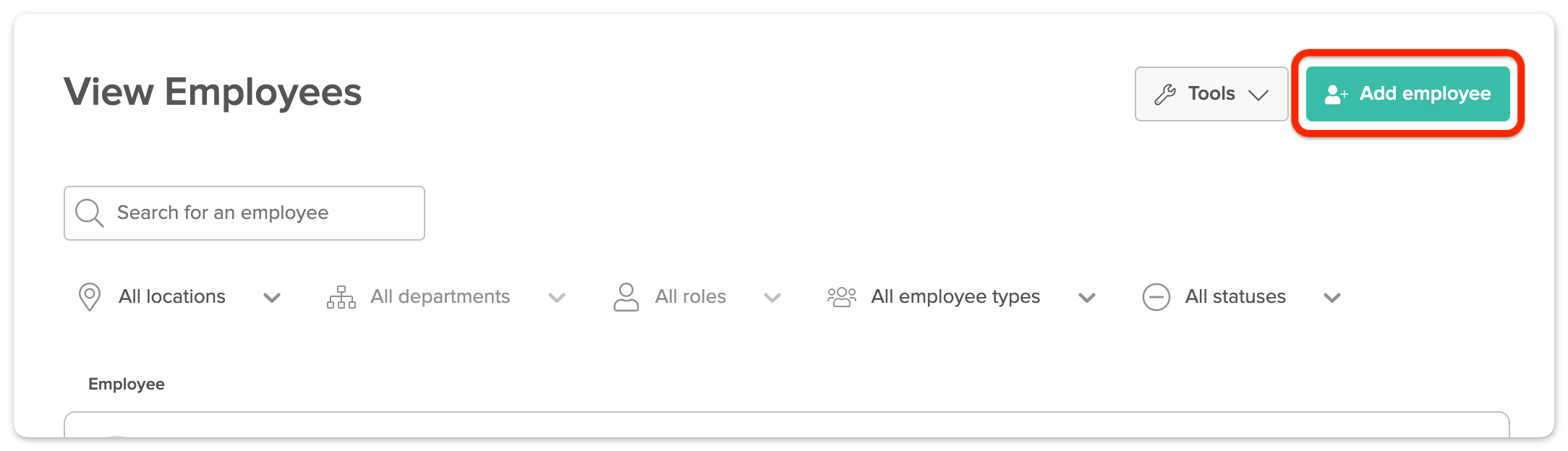Click the magnifying glass search icon
Viewport: 1568px width, 451px height.
coord(89,212)
